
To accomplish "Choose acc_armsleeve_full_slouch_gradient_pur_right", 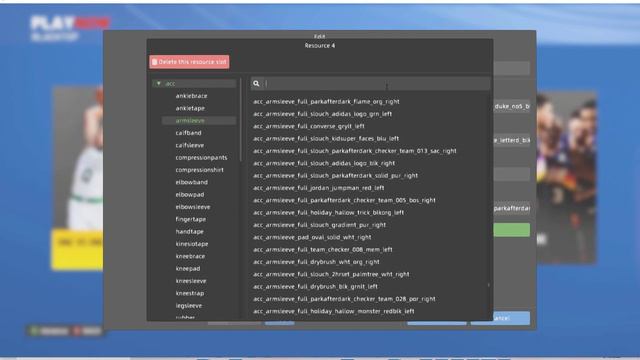I will (319, 225).
